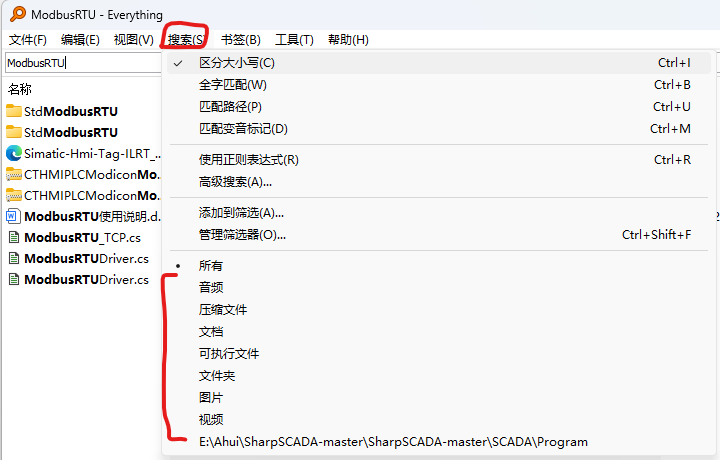Select second CTHMIPLCModiconMo. file name

tap(92, 196)
